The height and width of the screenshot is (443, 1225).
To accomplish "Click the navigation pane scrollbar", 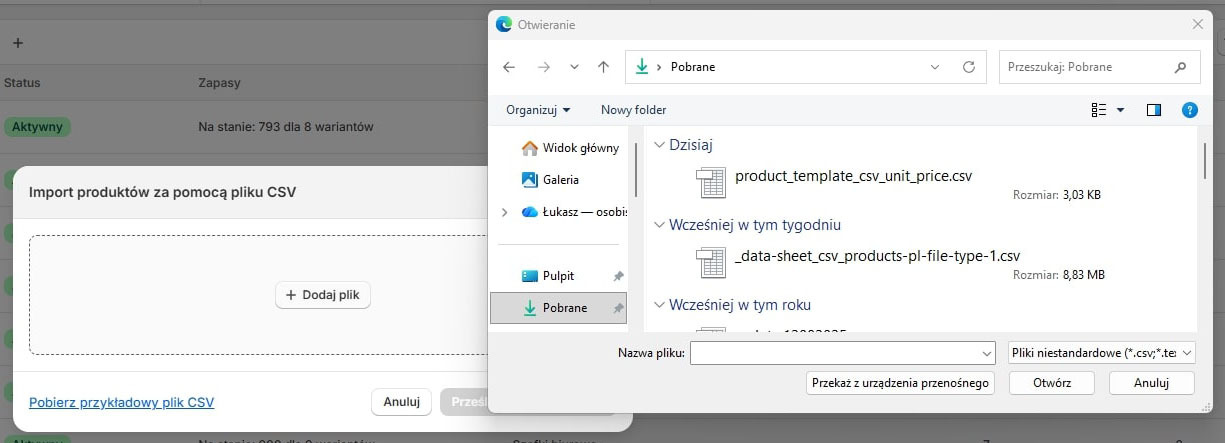I will (636, 170).
